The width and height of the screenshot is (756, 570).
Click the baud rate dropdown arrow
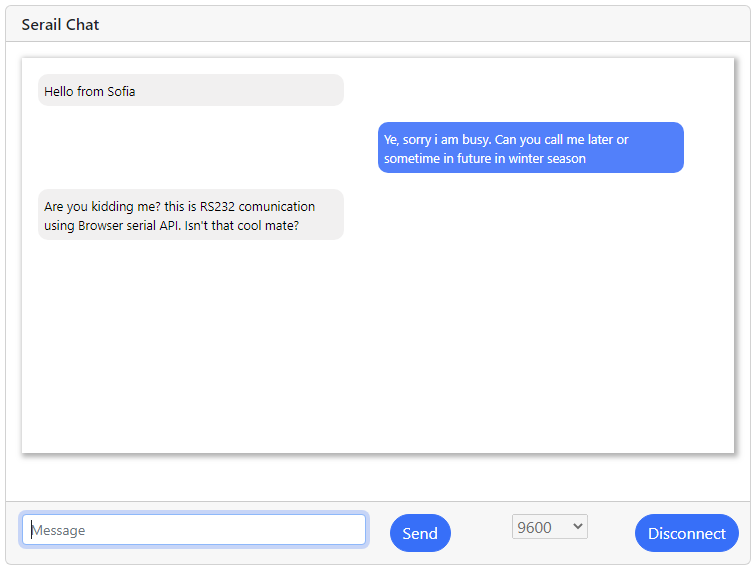[577, 527]
